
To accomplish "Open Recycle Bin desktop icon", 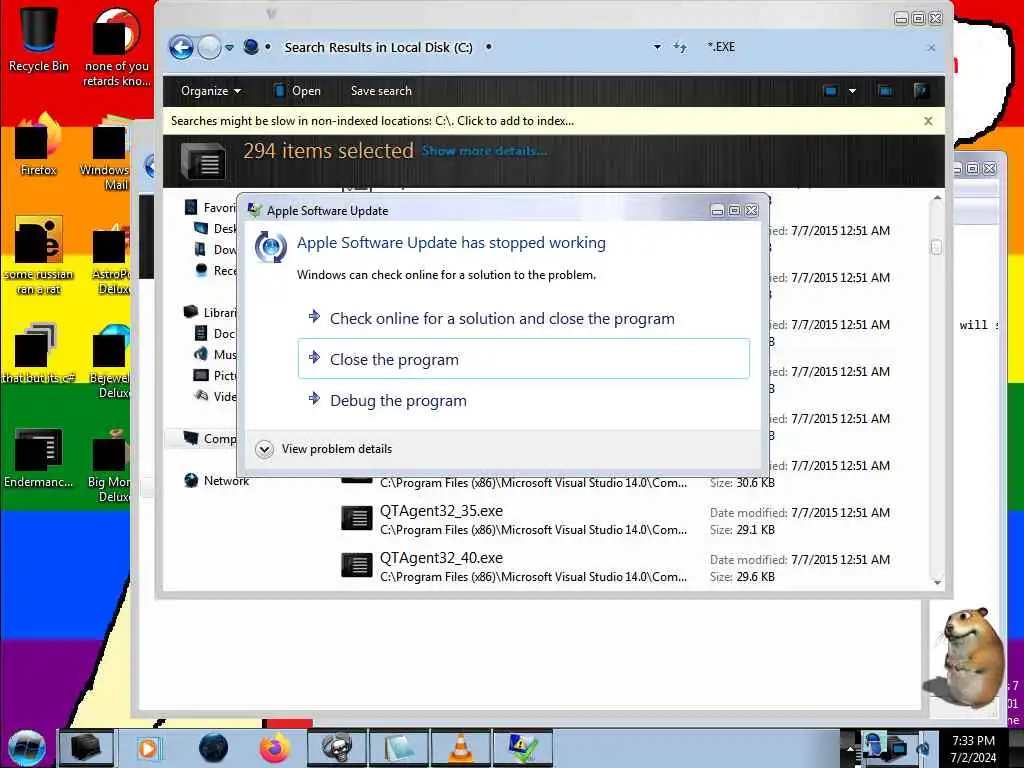I will click(x=39, y=38).
